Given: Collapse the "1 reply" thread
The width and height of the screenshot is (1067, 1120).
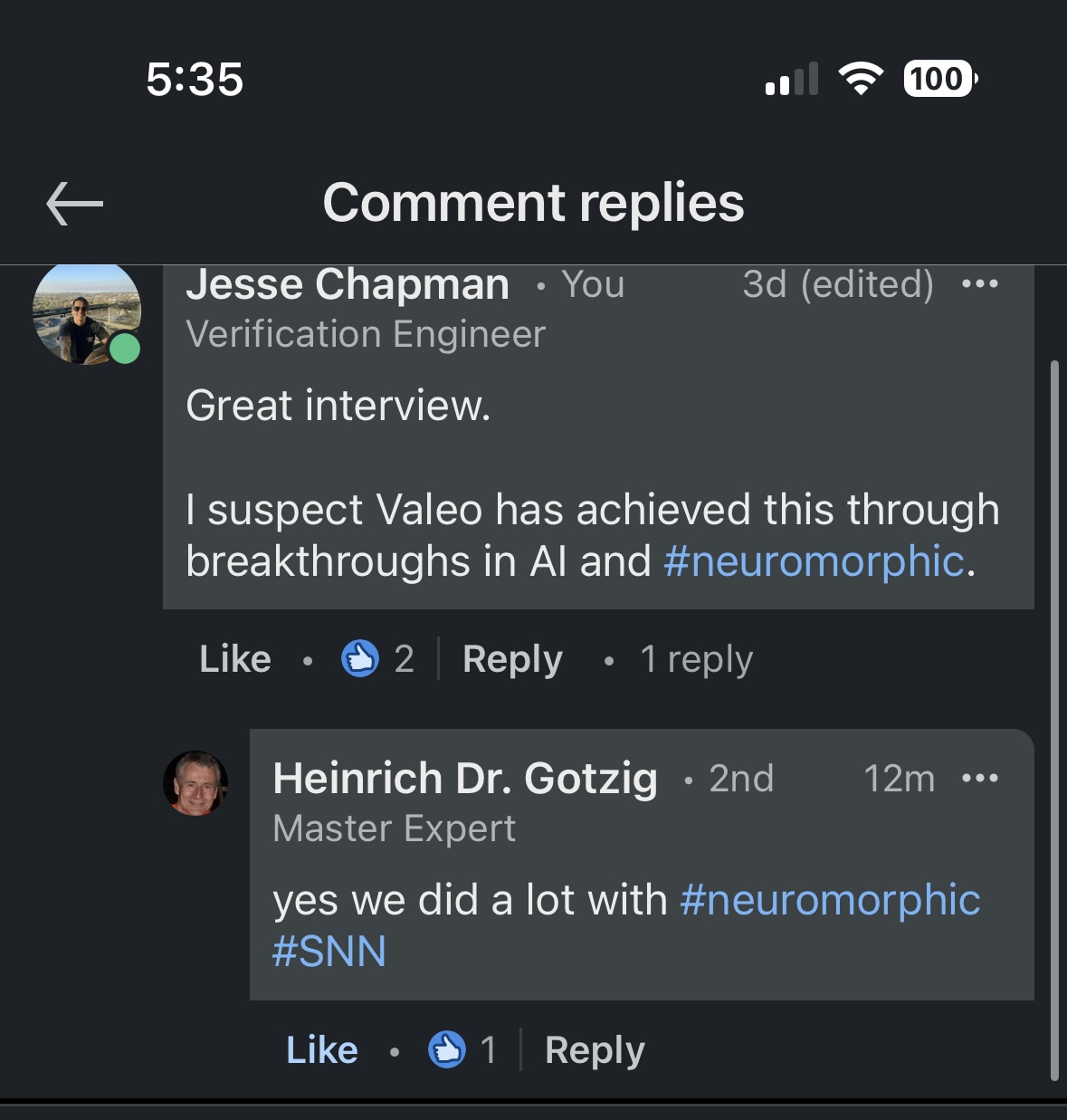Looking at the screenshot, I should (x=696, y=659).
